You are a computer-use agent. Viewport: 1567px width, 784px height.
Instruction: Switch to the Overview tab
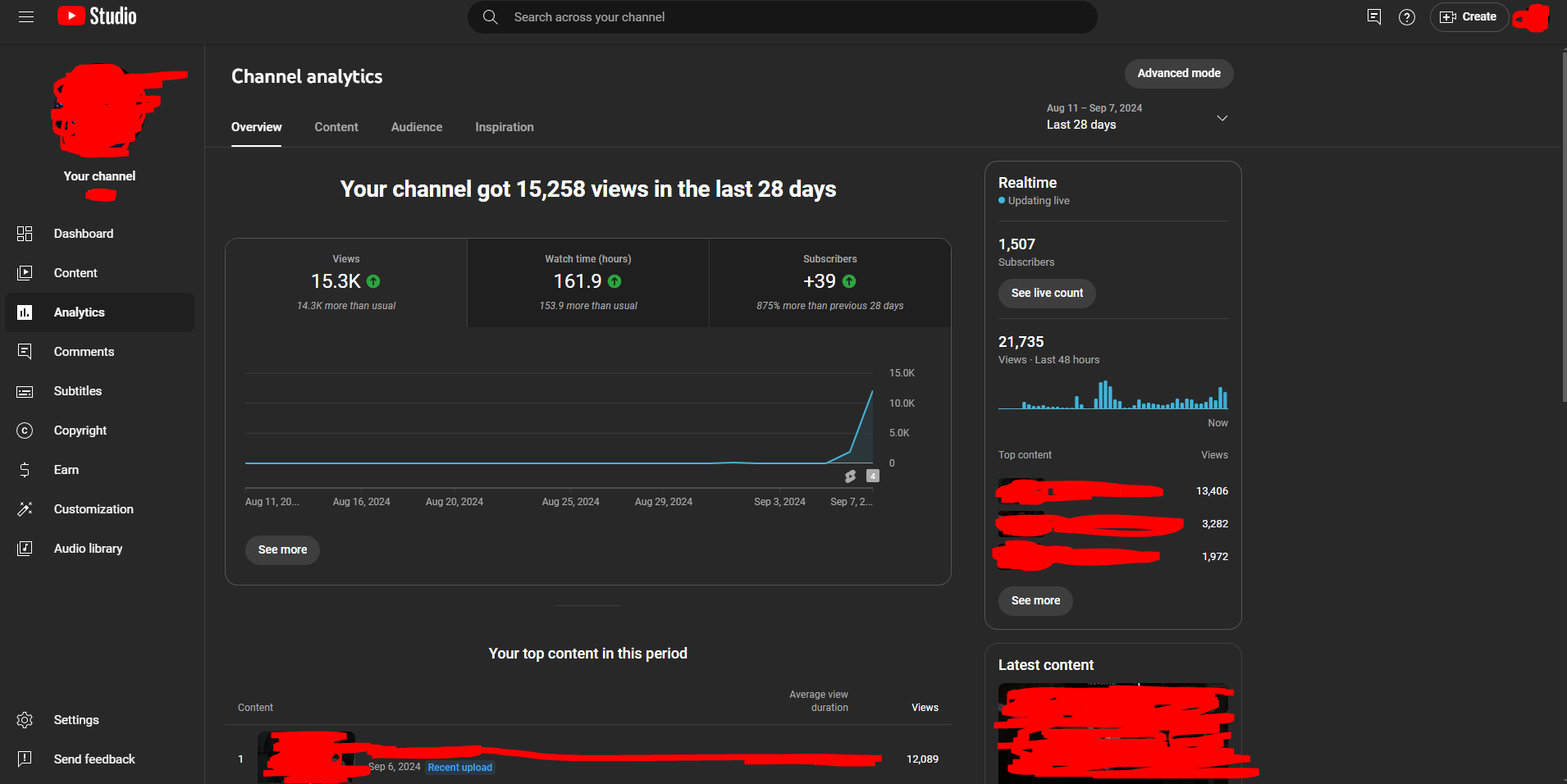(256, 127)
